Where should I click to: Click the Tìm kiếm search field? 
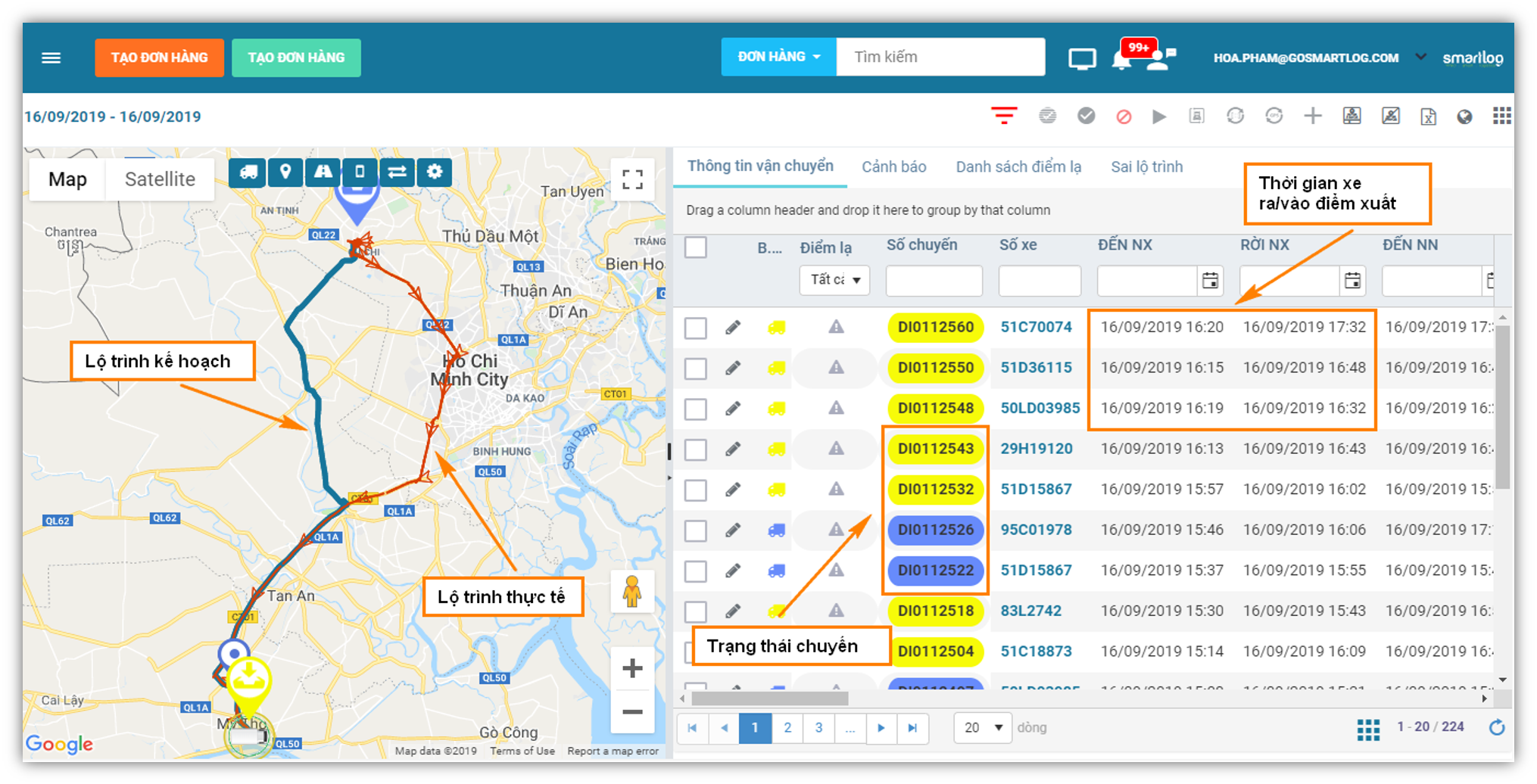pyautogui.click(x=940, y=57)
